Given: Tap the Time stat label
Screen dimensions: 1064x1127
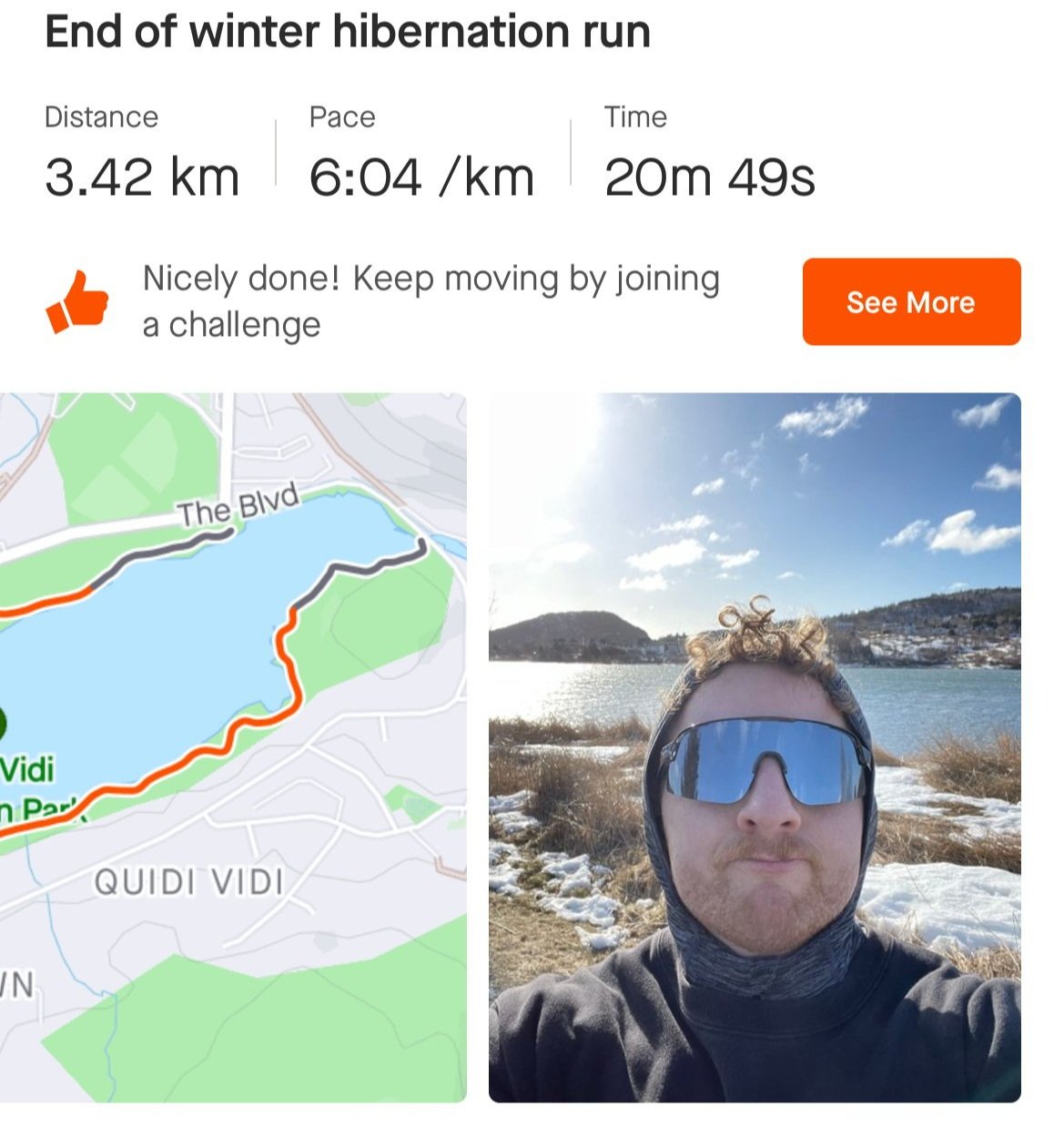Looking at the screenshot, I should click(635, 117).
